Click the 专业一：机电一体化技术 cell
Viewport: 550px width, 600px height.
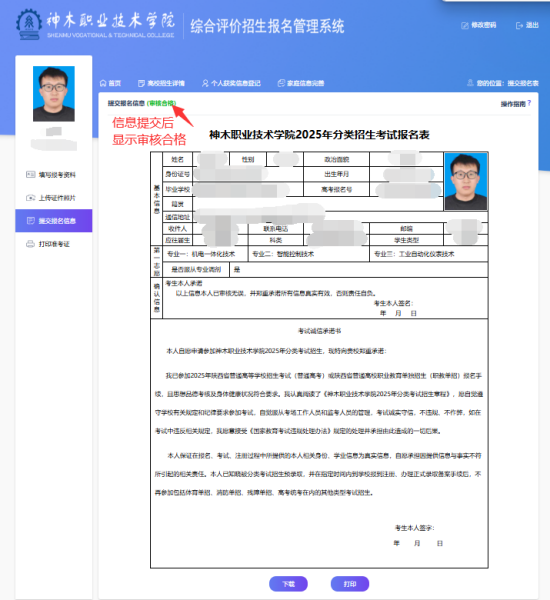[205, 254]
